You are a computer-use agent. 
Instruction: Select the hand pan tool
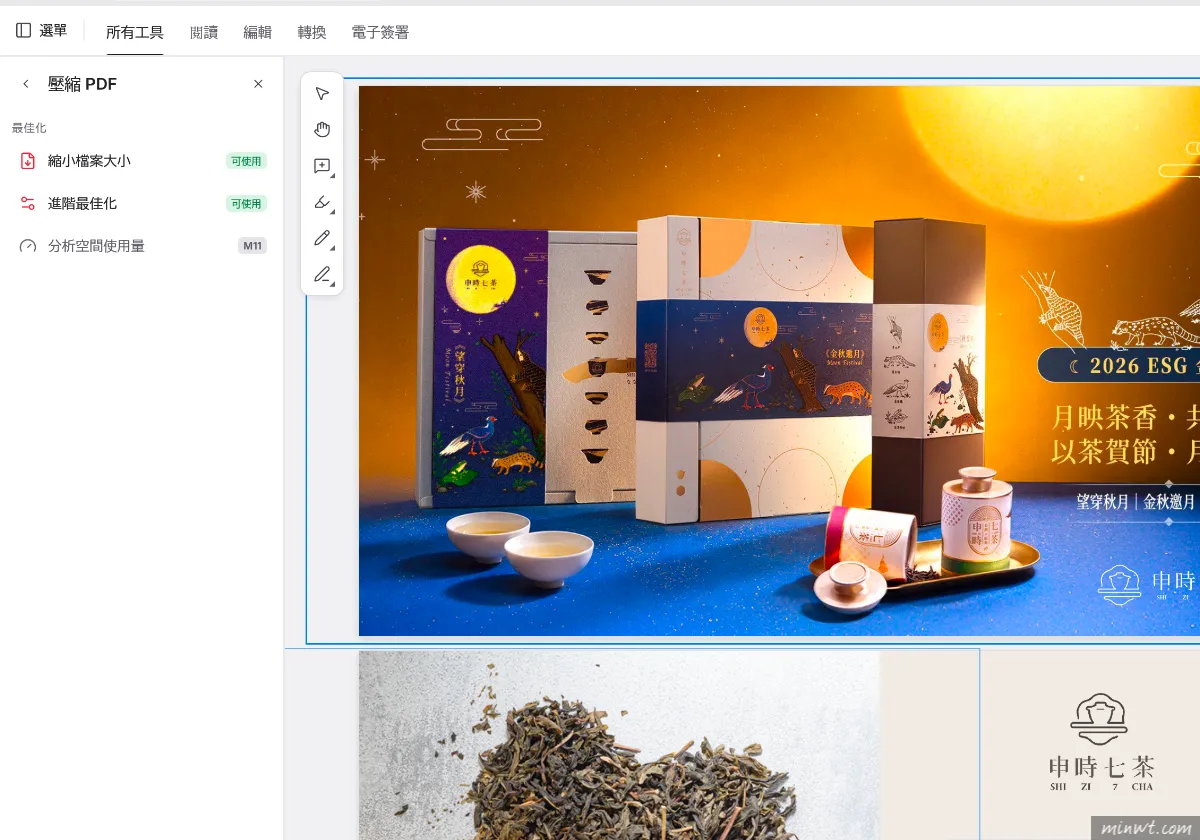click(322, 130)
